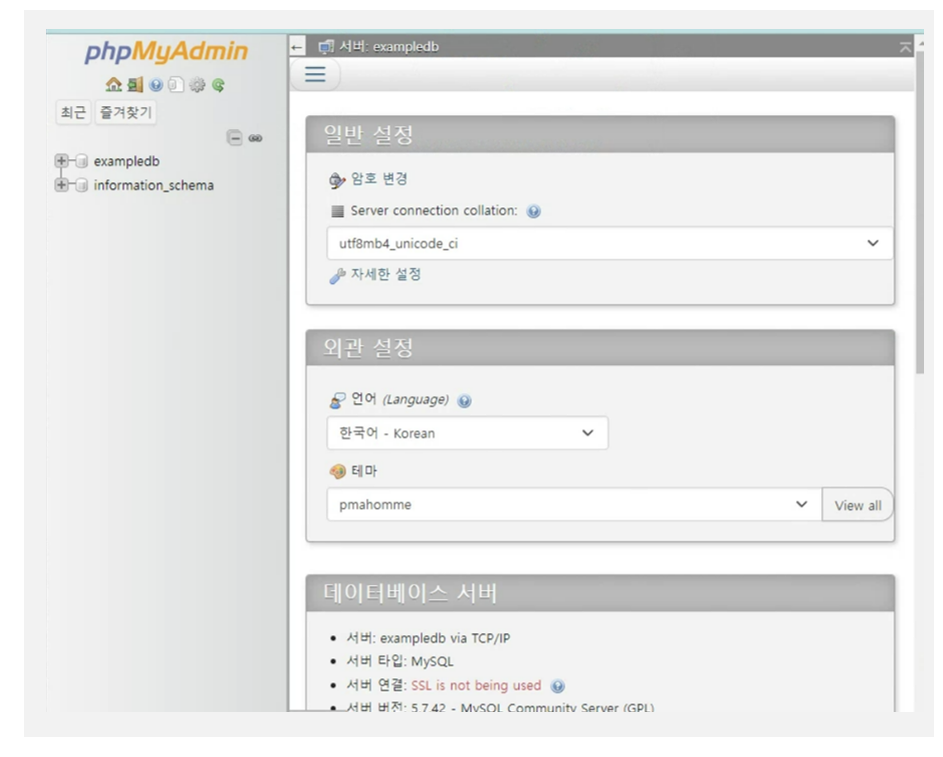Click the 암호 변경 link

pyautogui.click(x=379, y=179)
